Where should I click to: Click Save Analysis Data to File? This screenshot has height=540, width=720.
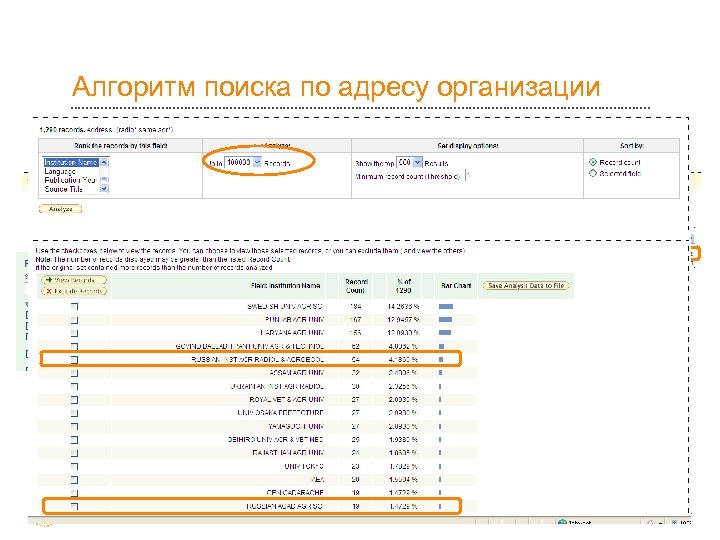(x=526, y=286)
